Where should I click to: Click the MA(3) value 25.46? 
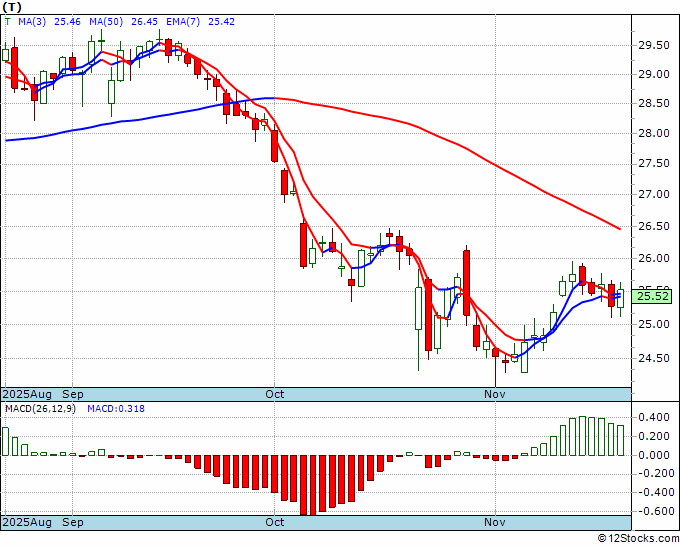(67, 22)
